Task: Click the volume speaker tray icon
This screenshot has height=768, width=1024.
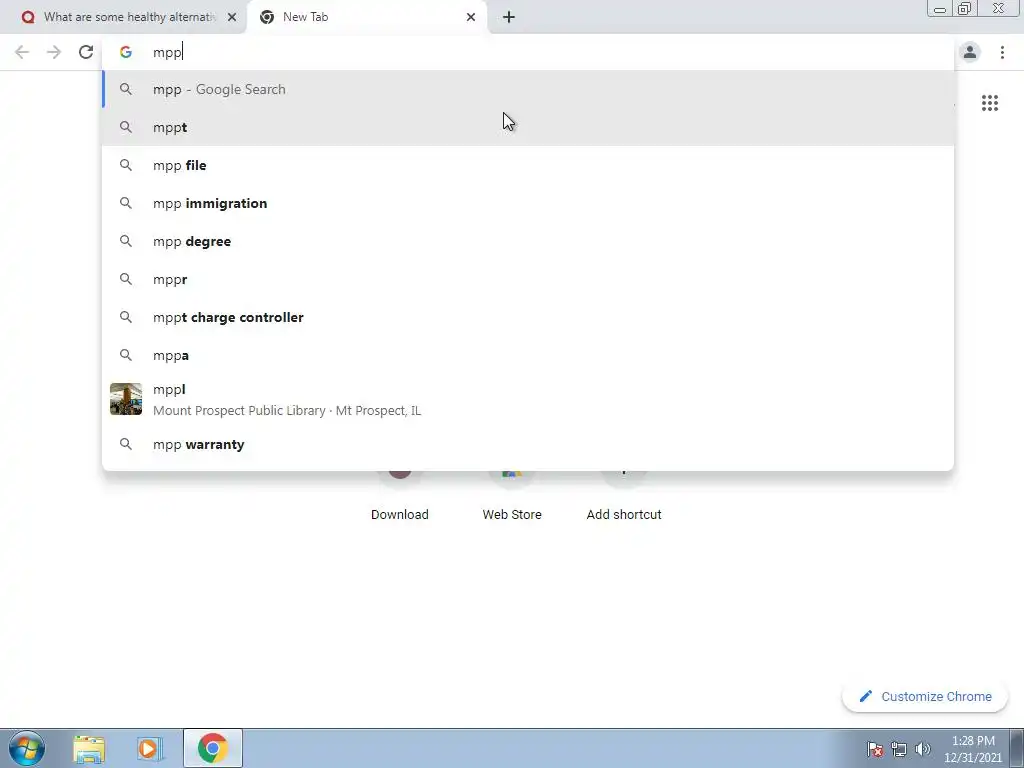Action: (x=923, y=749)
